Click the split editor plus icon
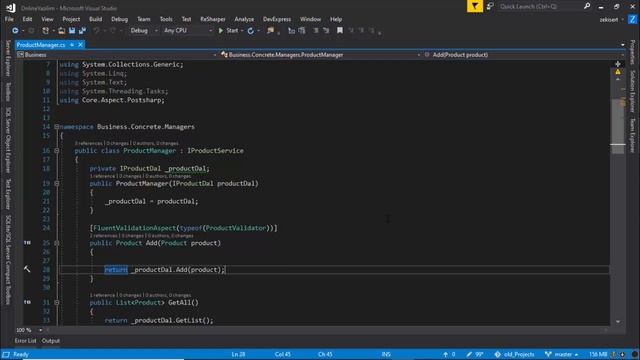 [x=618, y=64]
